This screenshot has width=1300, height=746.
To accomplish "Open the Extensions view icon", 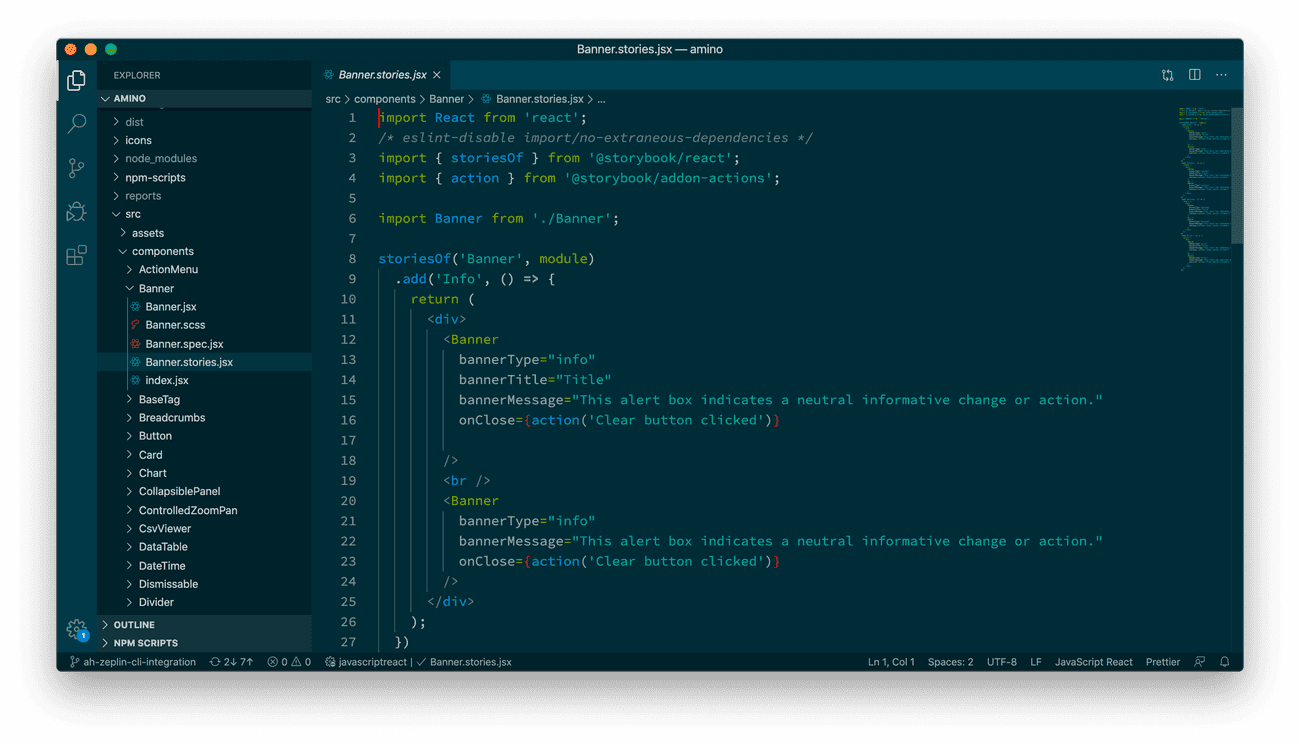I will pyautogui.click(x=76, y=255).
